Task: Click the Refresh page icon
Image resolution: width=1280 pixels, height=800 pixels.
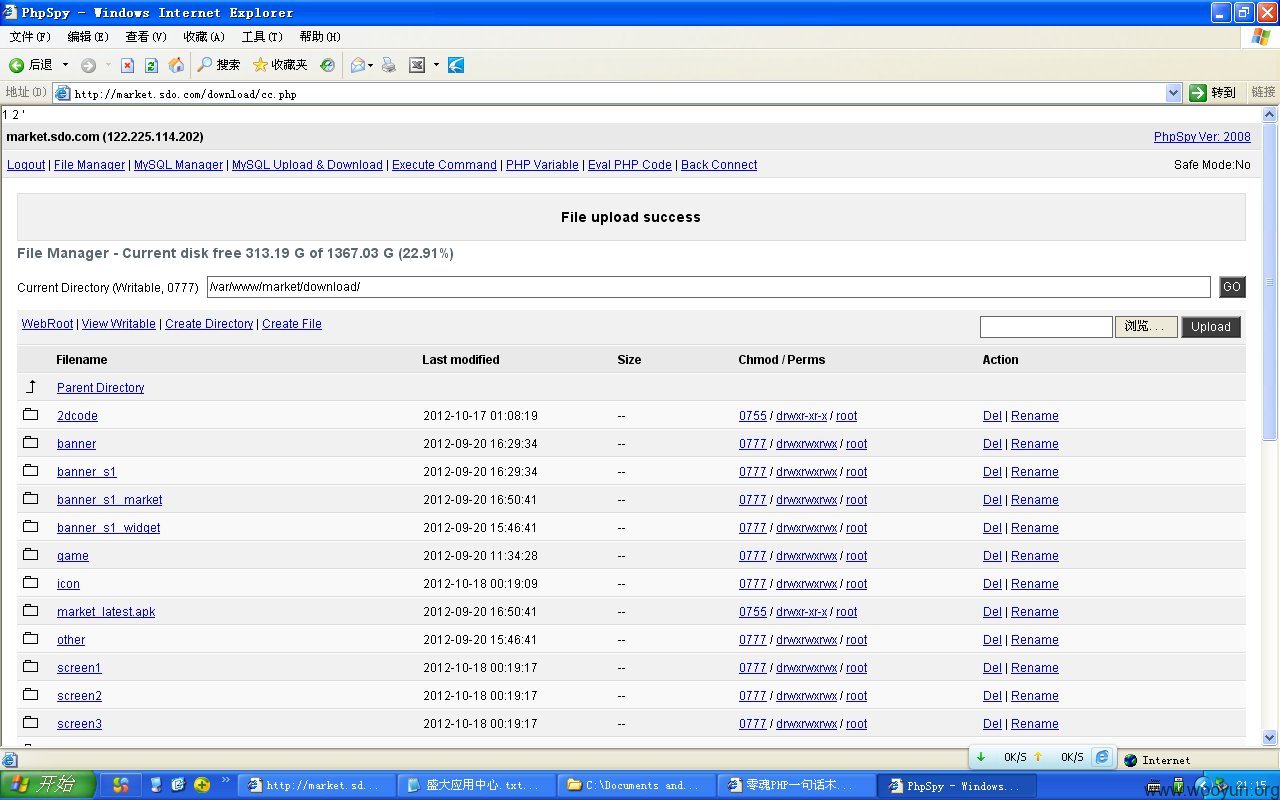Action: [x=151, y=65]
